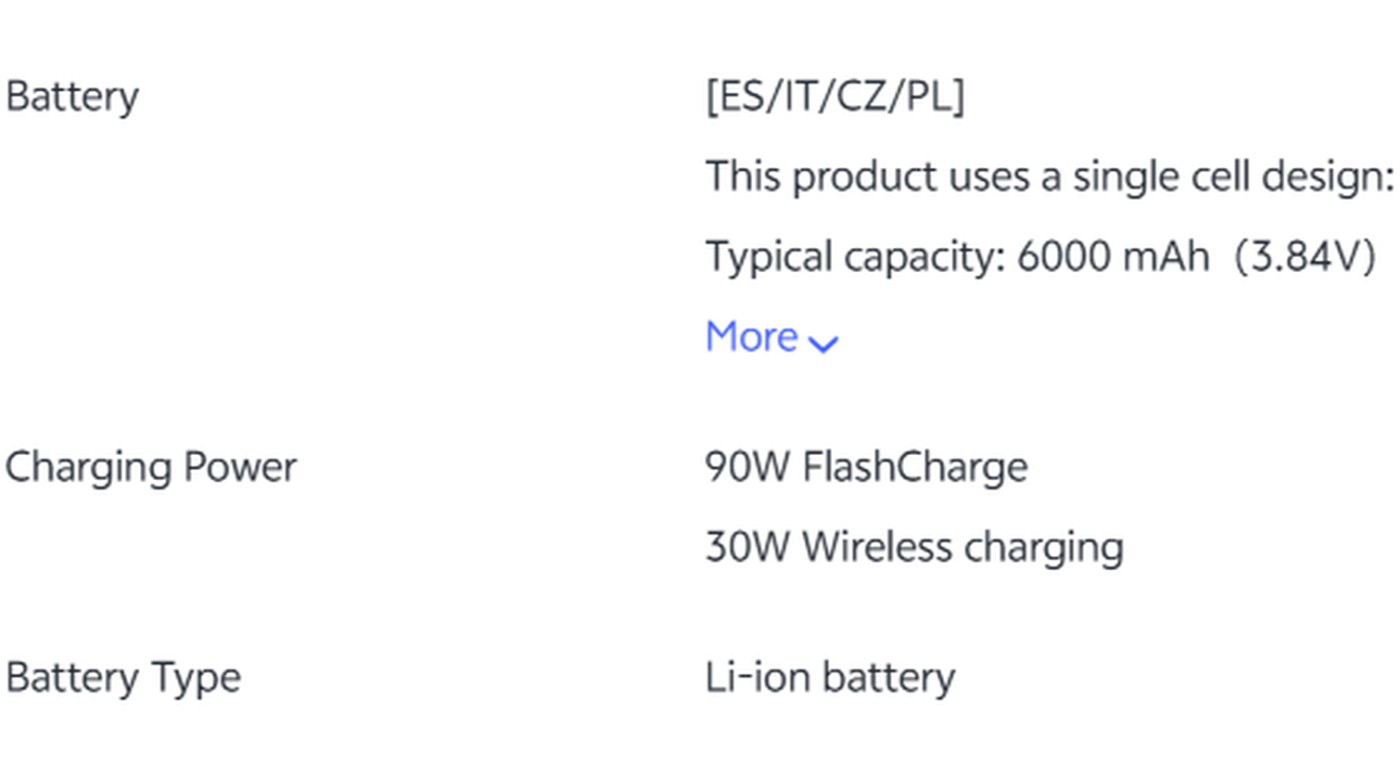The width and height of the screenshot is (1400, 779).
Task: Click the (3.84V) voltage text
Action: point(1305,257)
